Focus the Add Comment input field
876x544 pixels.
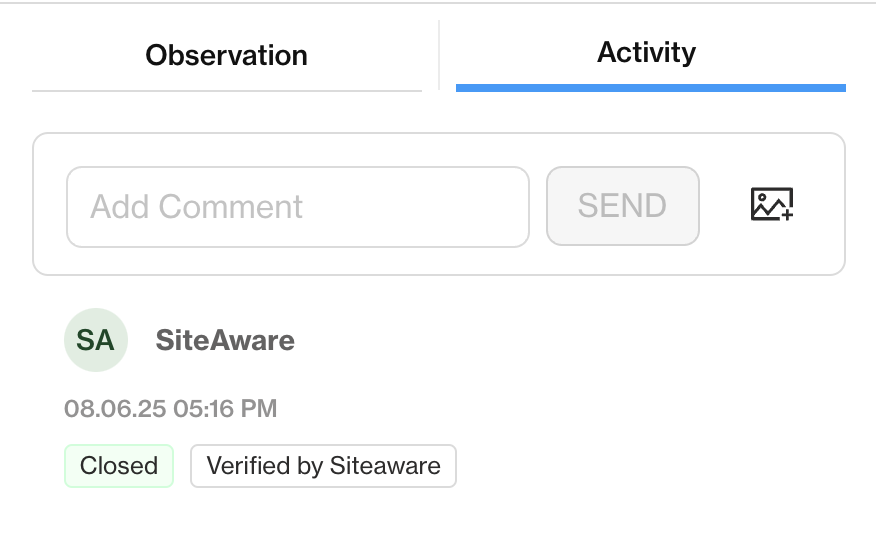pos(298,207)
